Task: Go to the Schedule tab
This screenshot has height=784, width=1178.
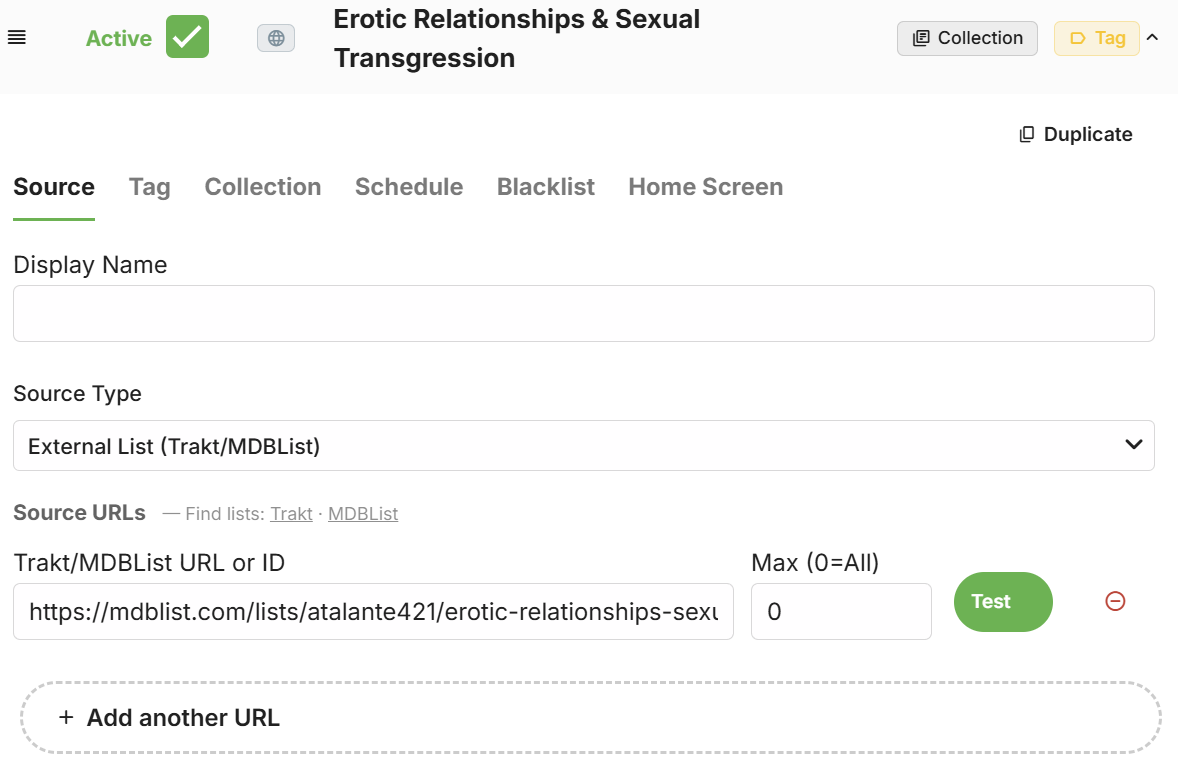Action: [x=409, y=187]
